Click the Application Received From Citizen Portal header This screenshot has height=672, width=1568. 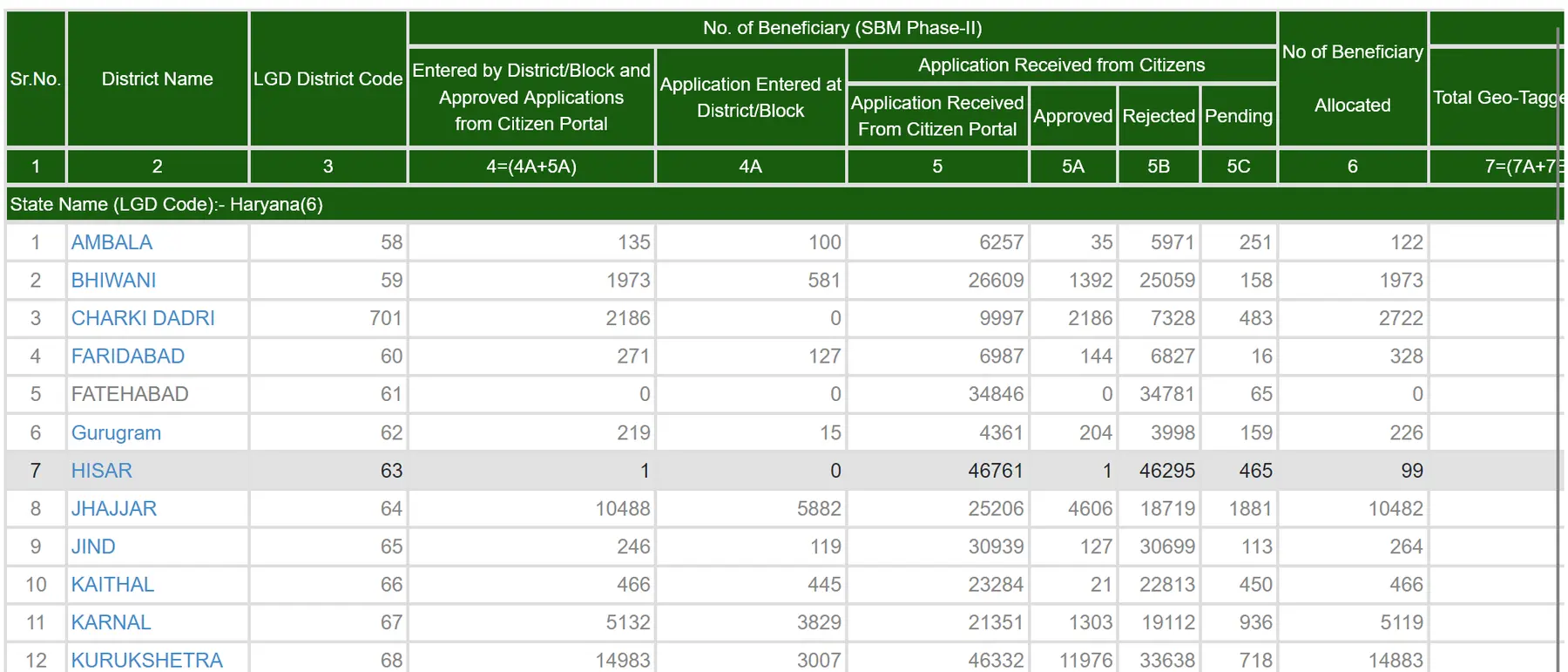pos(937,116)
